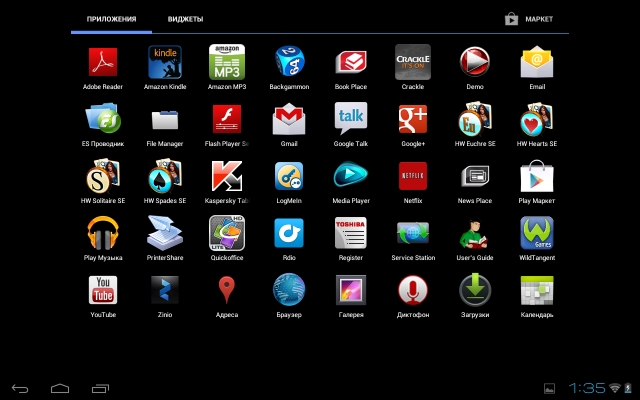Switch to the Виджеты tab

click(x=185, y=19)
